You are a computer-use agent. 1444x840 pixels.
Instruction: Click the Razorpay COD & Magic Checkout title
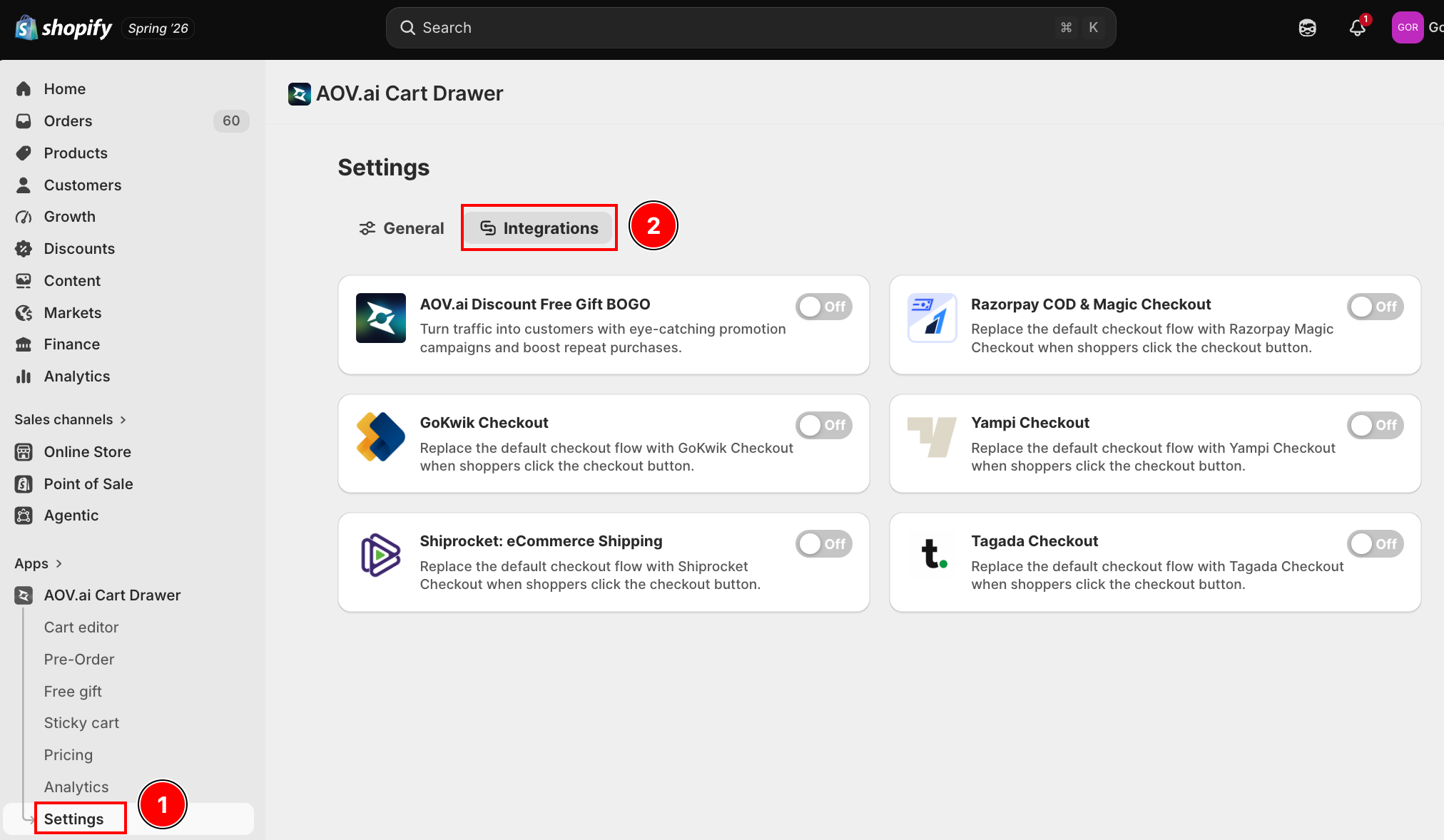tap(1091, 304)
